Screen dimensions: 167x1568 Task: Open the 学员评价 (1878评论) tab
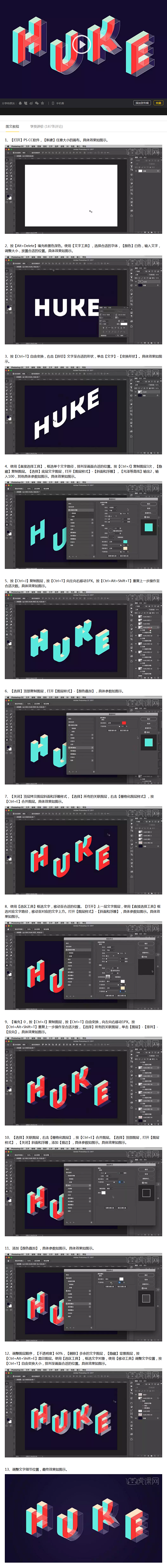[46, 127]
